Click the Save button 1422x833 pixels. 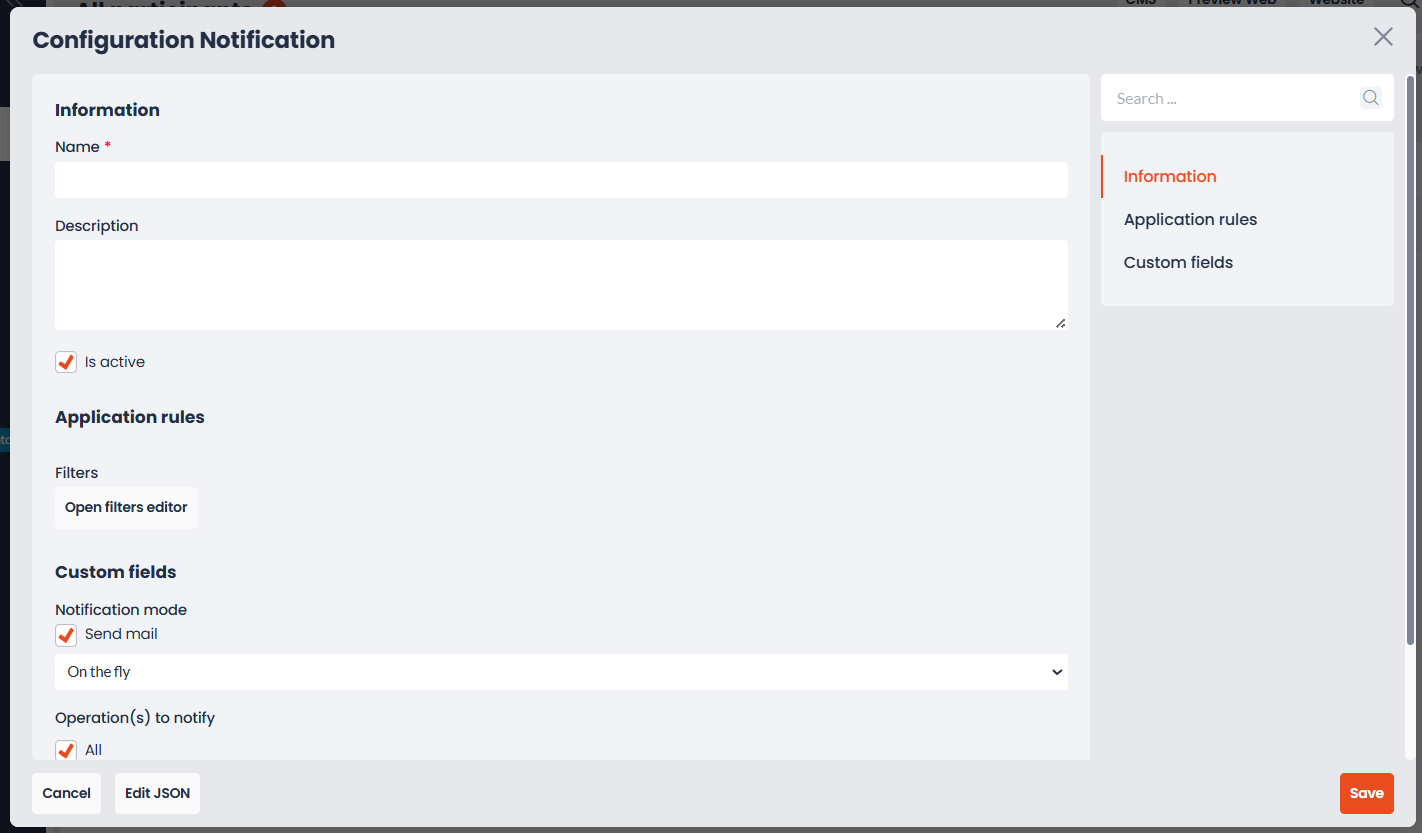1366,793
